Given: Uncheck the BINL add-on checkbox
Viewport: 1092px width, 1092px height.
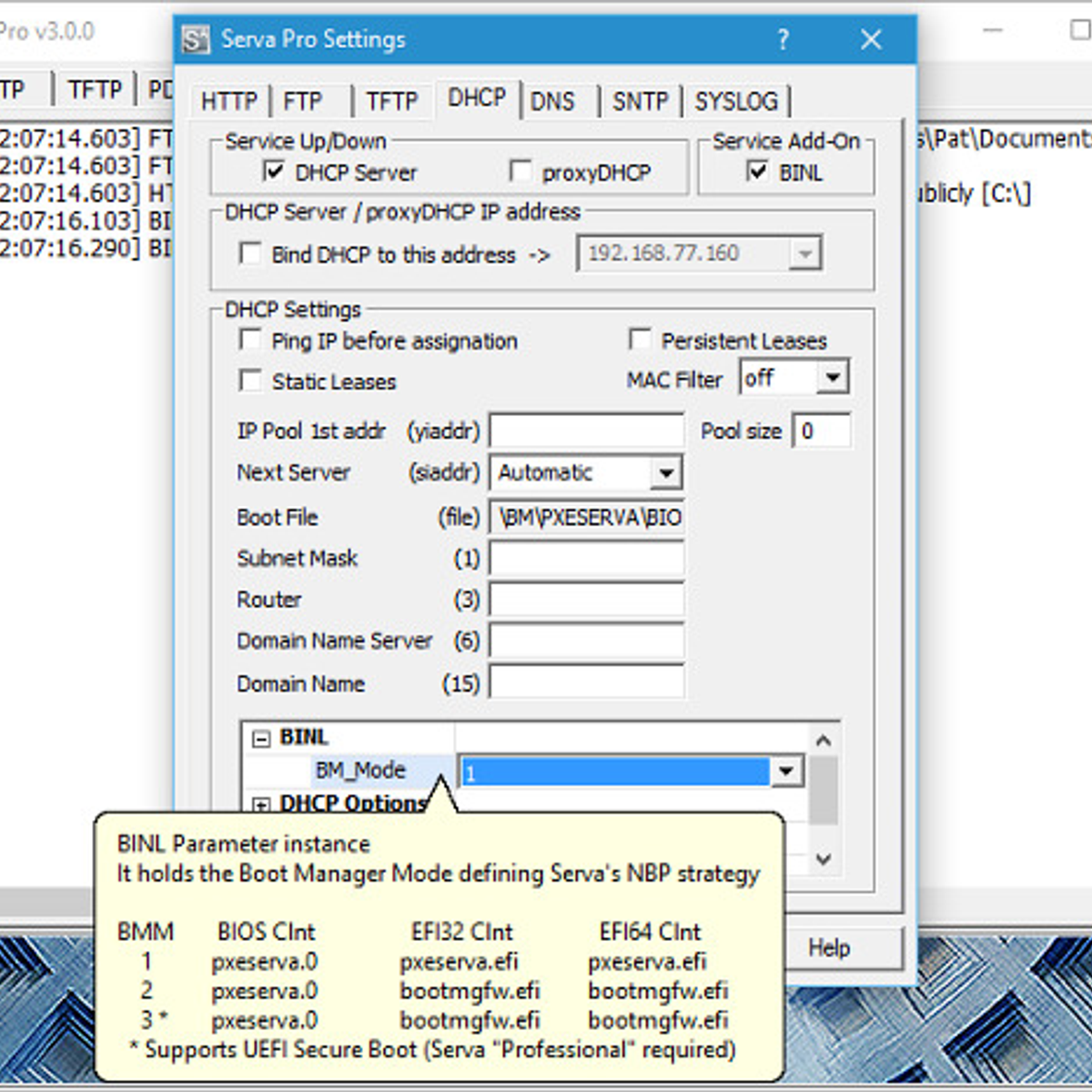Looking at the screenshot, I should click(757, 171).
